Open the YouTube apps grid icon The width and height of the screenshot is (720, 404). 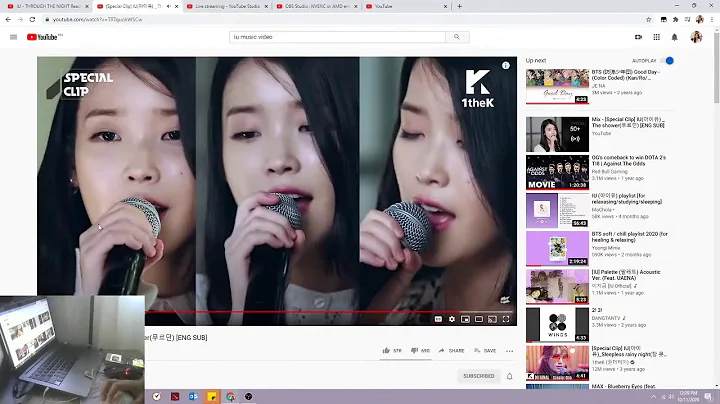(x=657, y=37)
